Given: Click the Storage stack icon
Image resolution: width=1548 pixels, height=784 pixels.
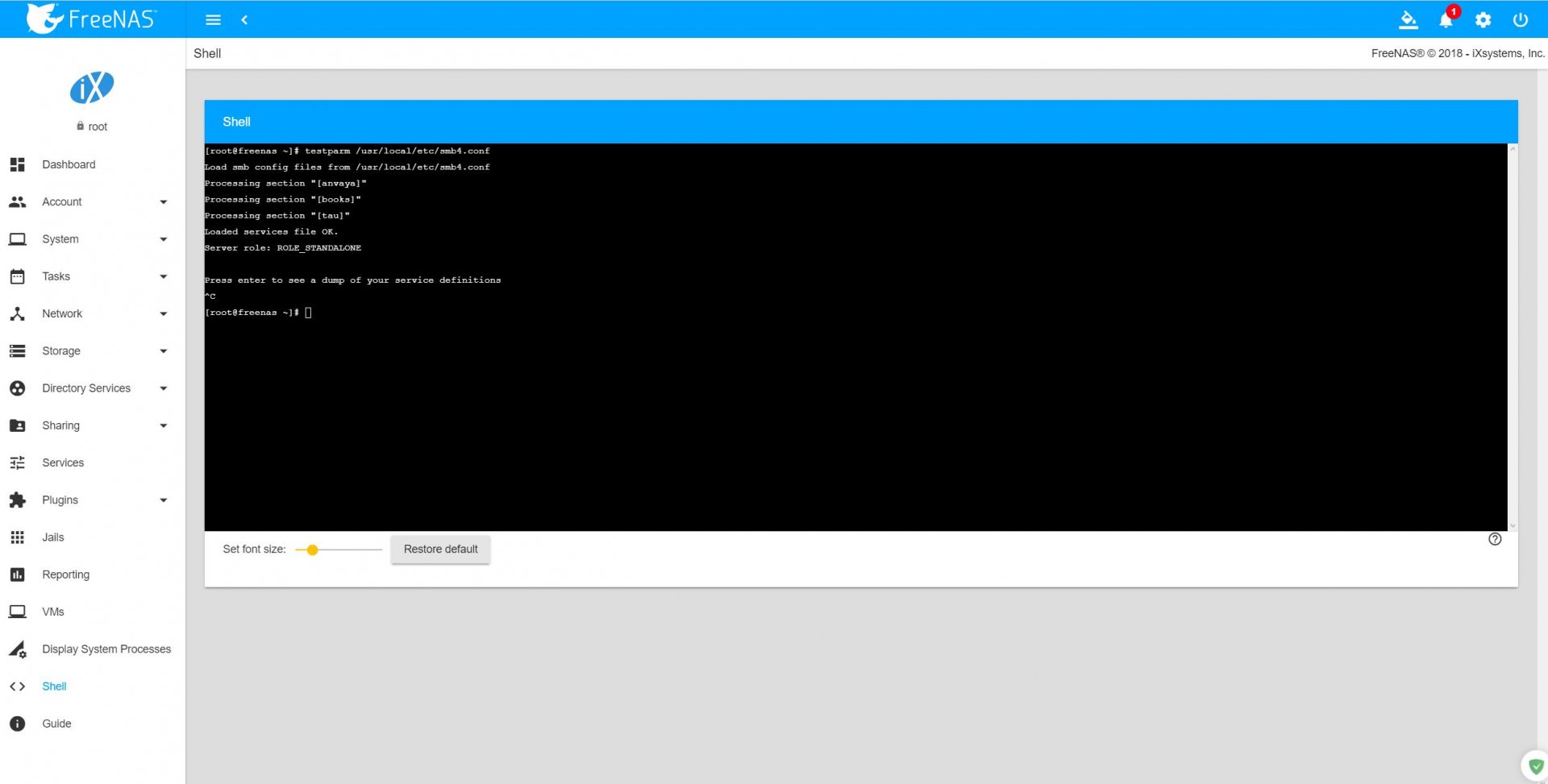Looking at the screenshot, I should point(17,351).
